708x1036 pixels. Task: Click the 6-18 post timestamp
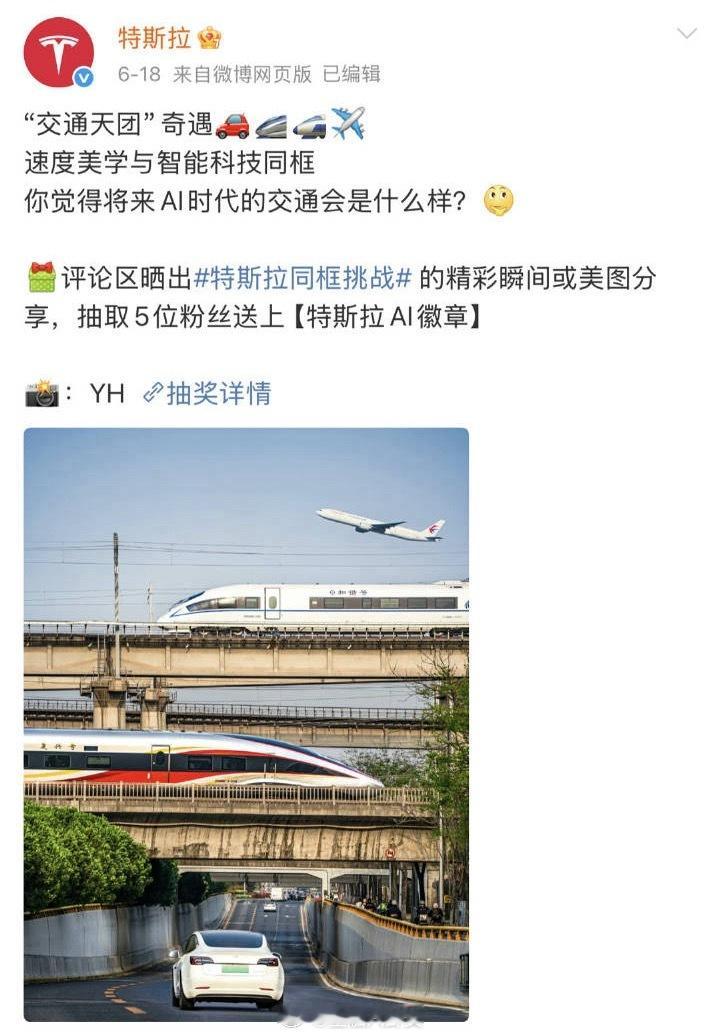point(139,74)
